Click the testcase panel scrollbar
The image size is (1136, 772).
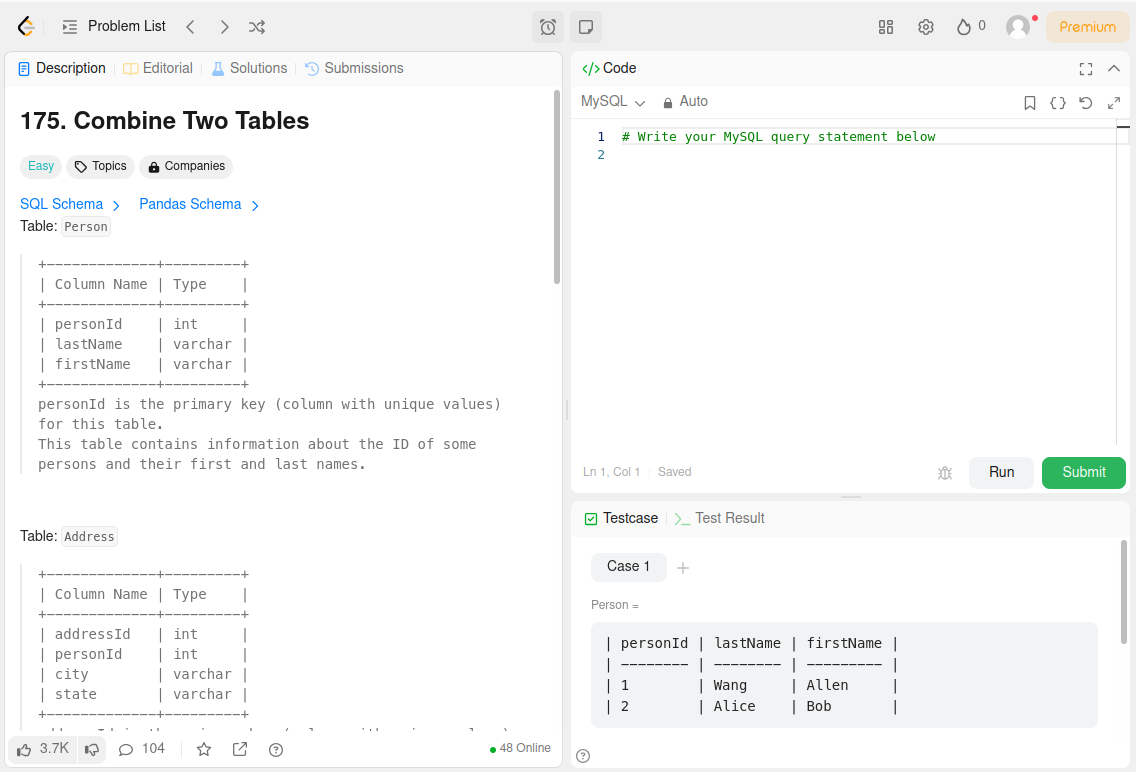click(1124, 591)
